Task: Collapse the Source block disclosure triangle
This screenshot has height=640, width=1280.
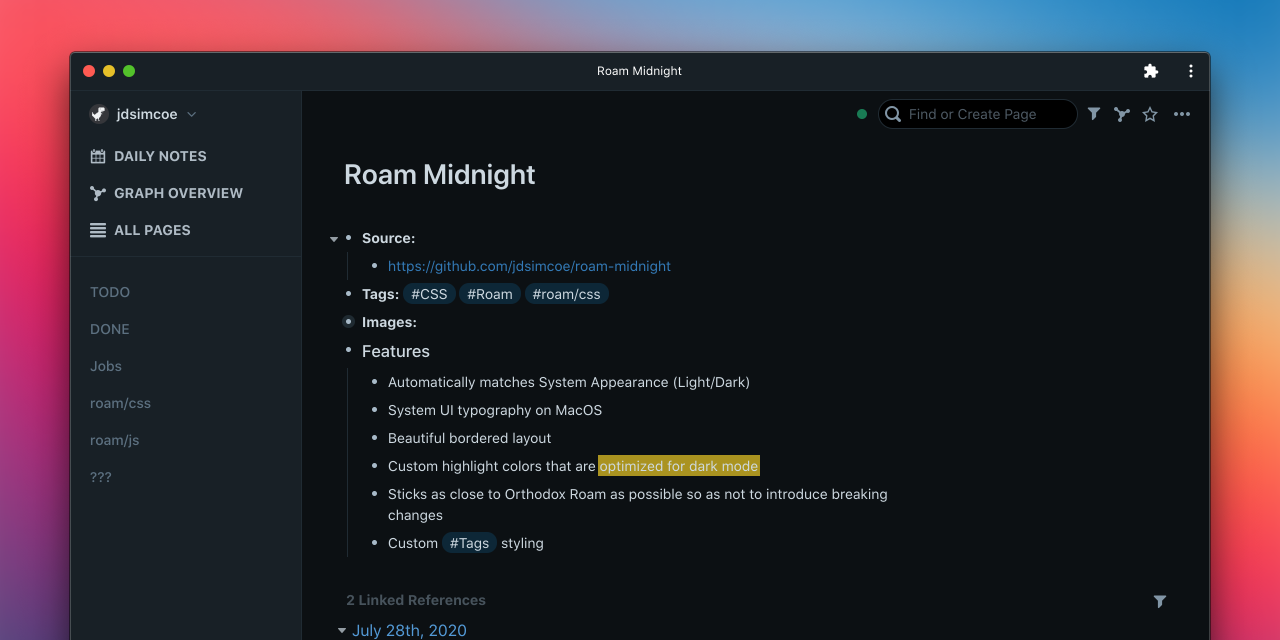Action: click(333, 238)
